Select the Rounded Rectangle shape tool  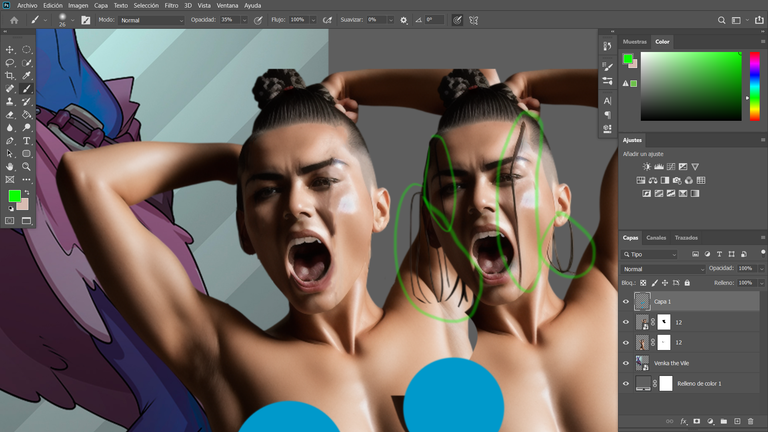pyautogui.click(x=26, y=153)
